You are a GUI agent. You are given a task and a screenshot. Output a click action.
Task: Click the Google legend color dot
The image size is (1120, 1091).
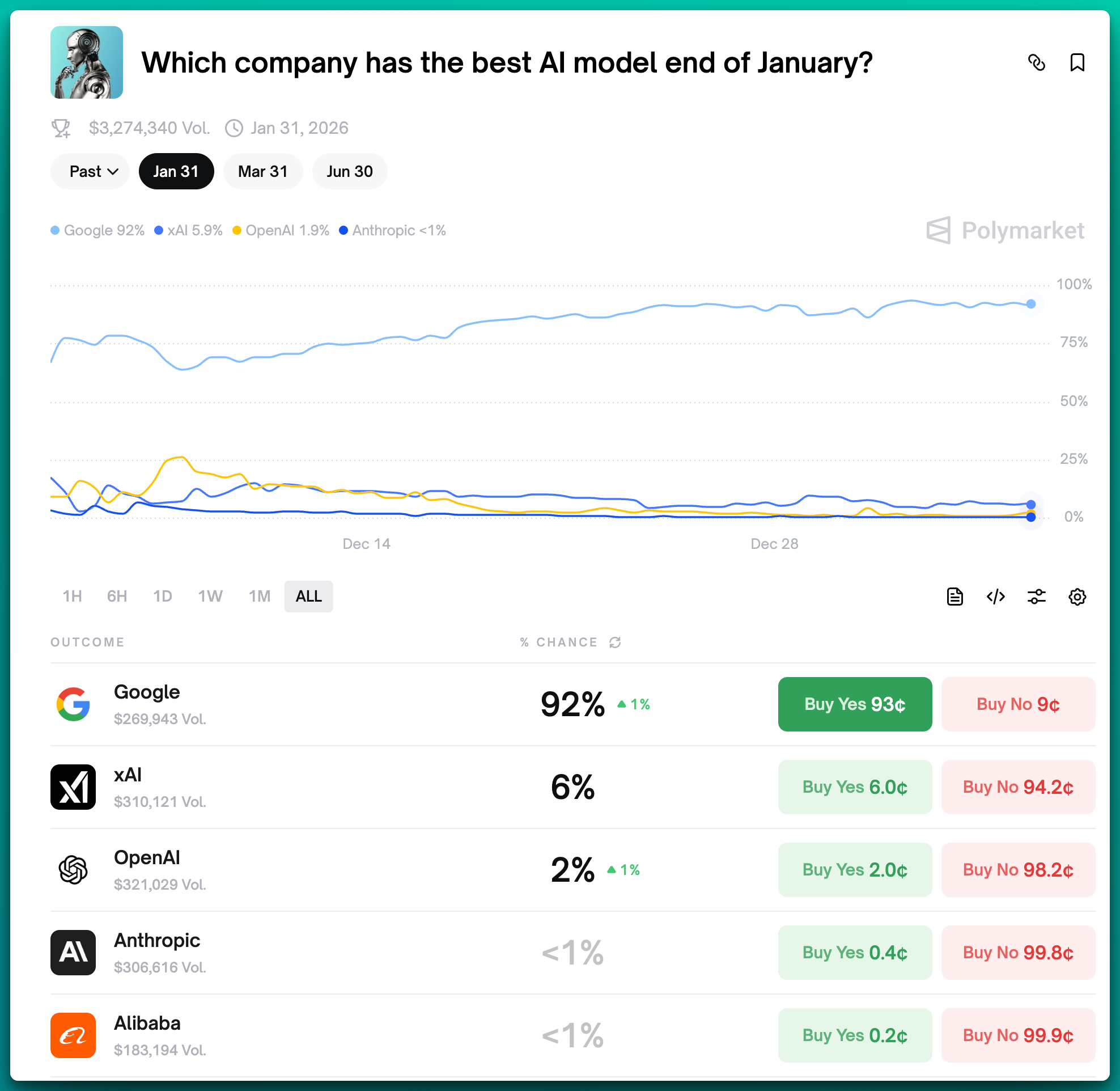(x=55, y=230)
